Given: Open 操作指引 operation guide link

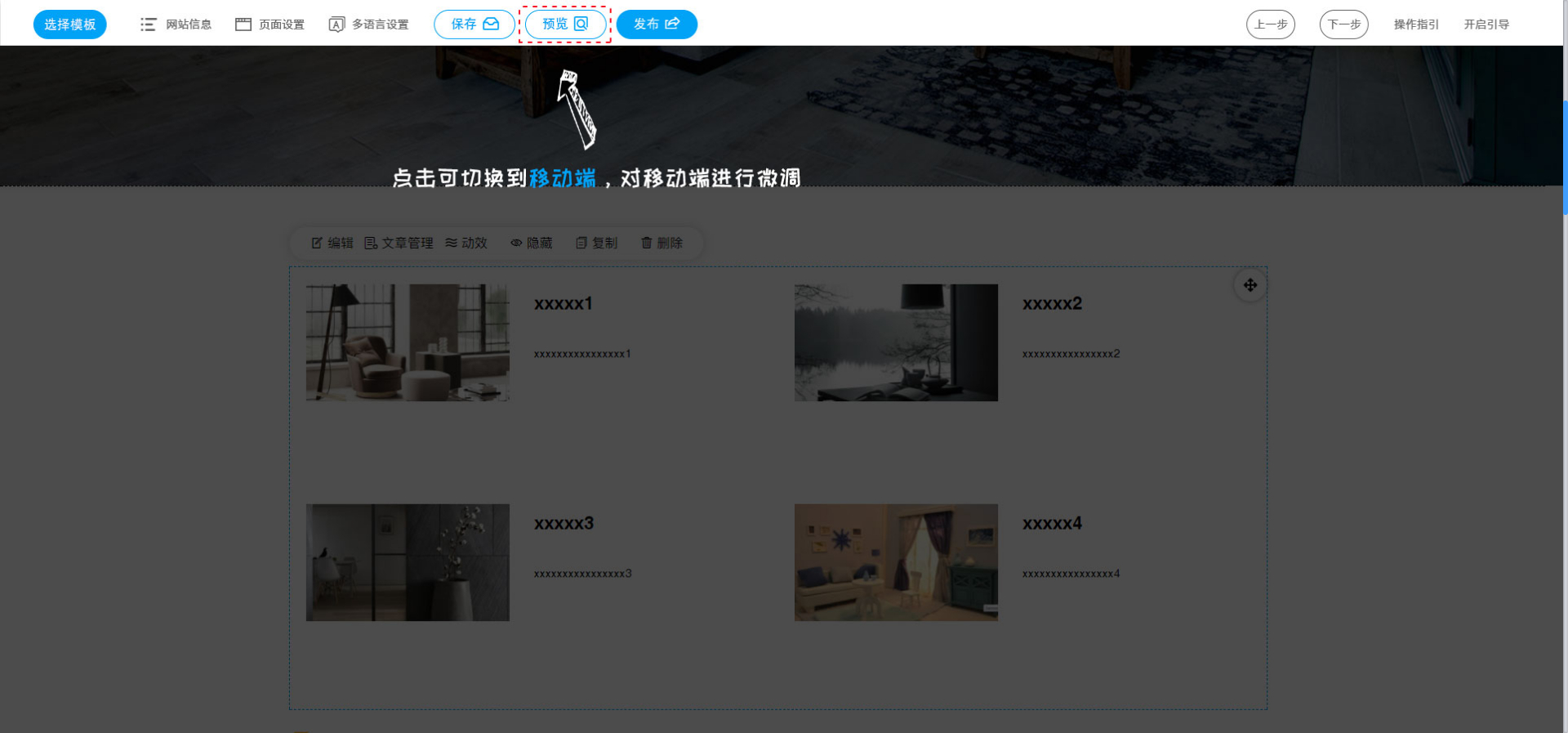Looking at the screenshot, I should 1416,25.
